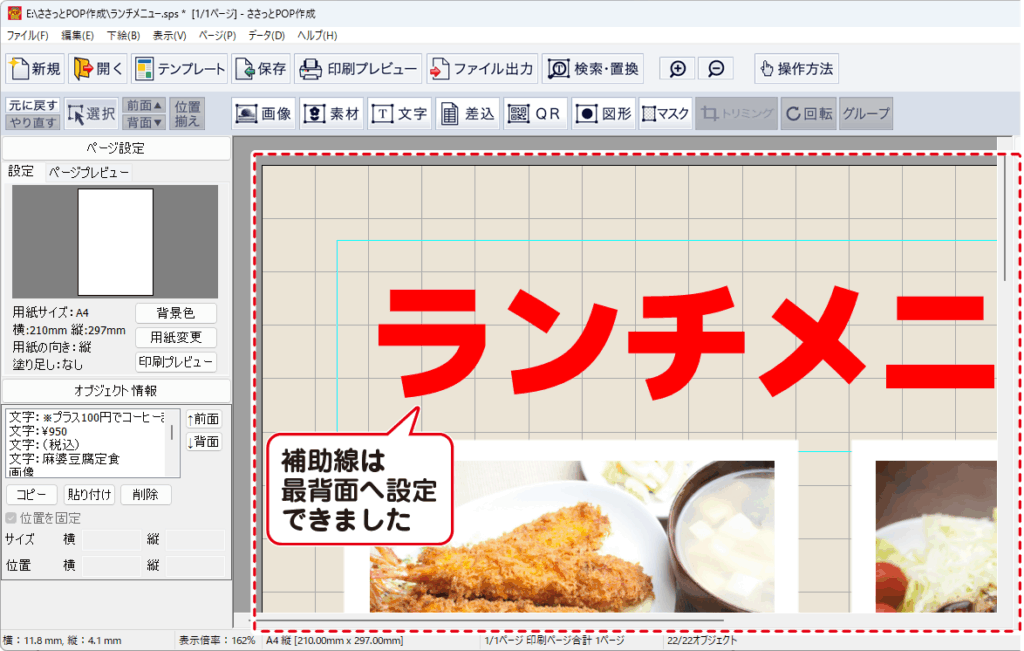Add a 図形 shape object
Screen dimensions: 1024x651
pyautogui.click(x=604, y=114)
